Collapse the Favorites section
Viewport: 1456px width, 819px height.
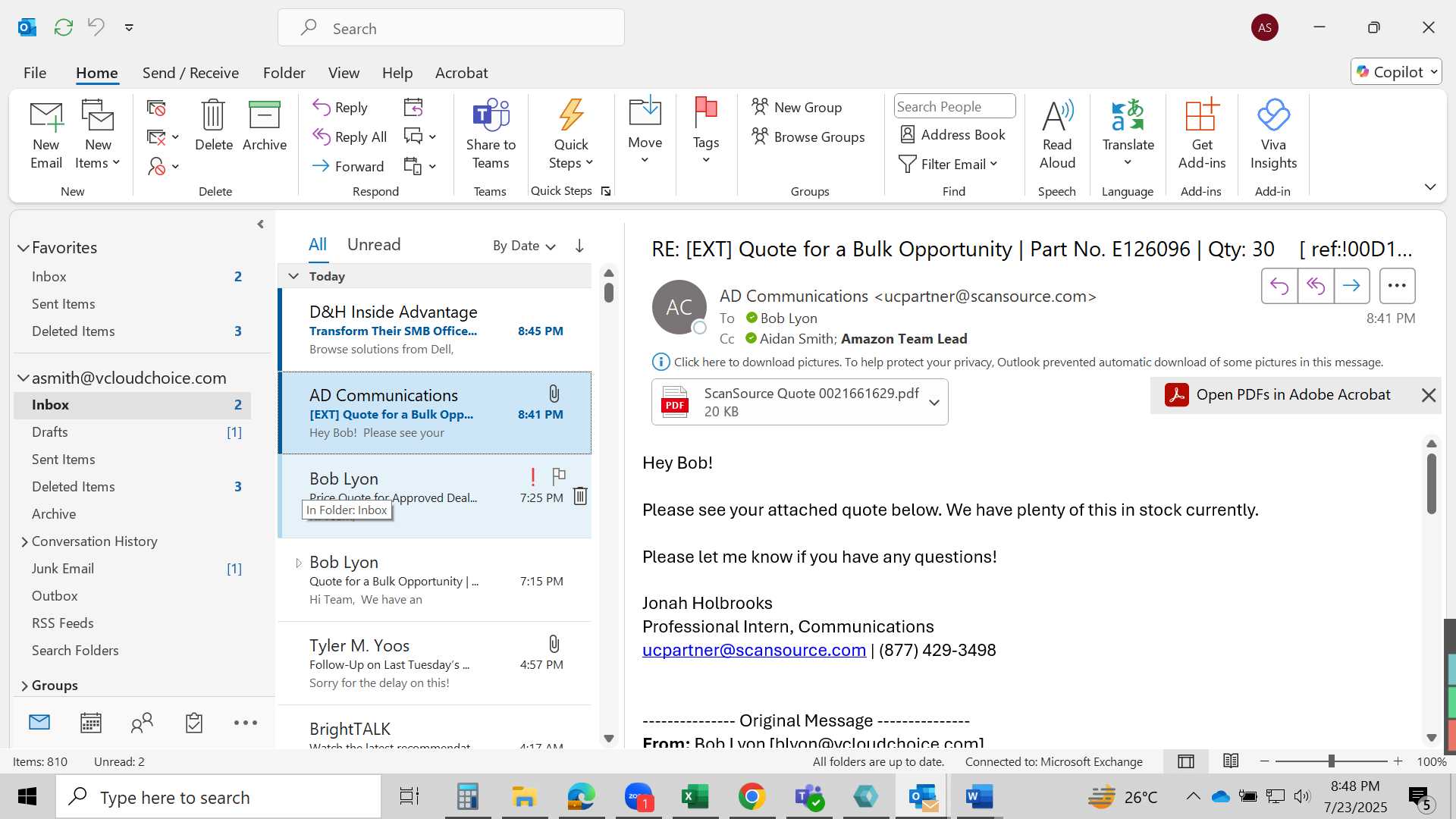[x=24, y=248]
